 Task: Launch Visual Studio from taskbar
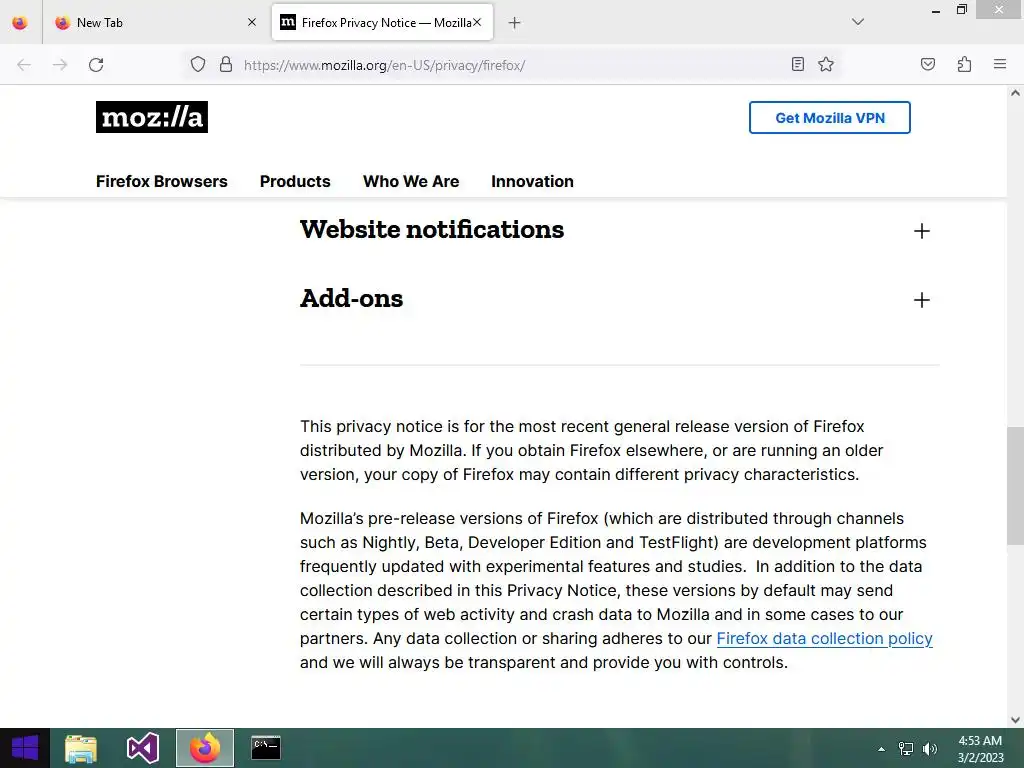pos(143,748)
